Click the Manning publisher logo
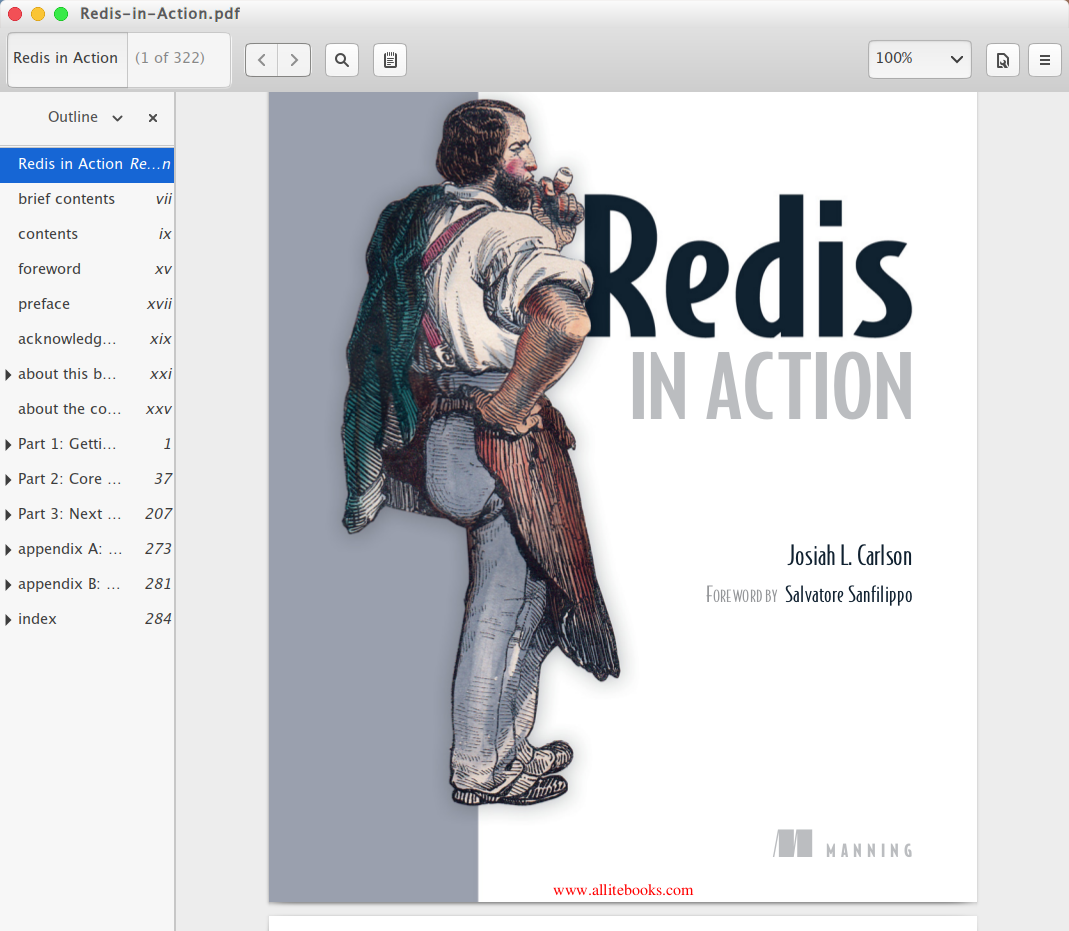The height and width of the screenshot is (931, 1069). (x=843, y=844)
